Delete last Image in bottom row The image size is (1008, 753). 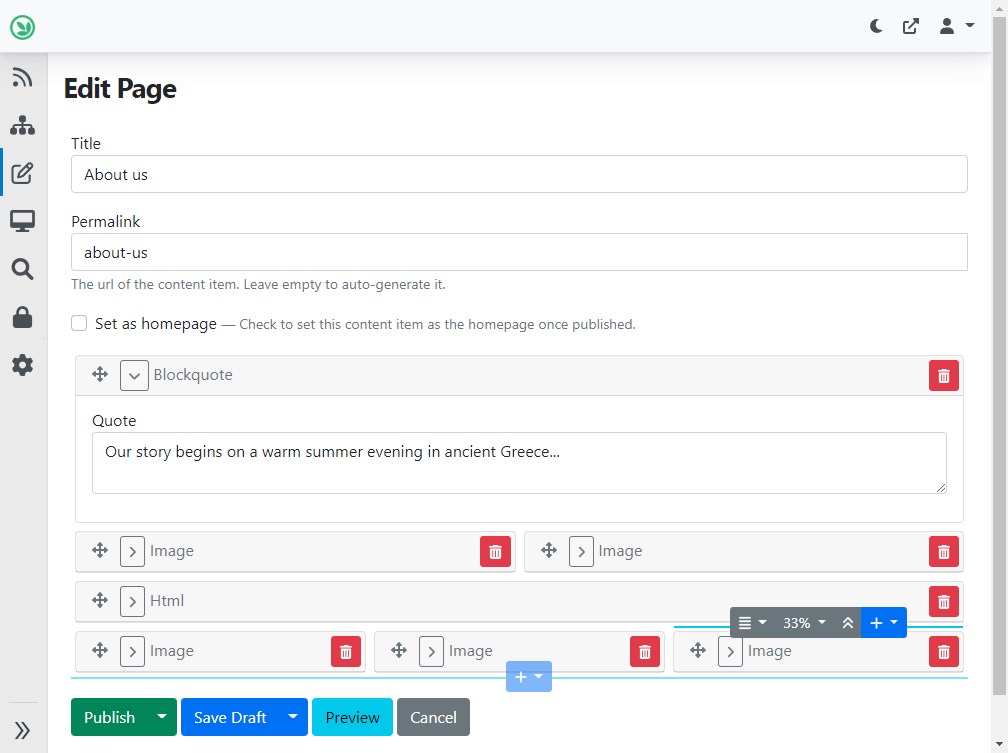pyautogui.click(x=944, y=652)
